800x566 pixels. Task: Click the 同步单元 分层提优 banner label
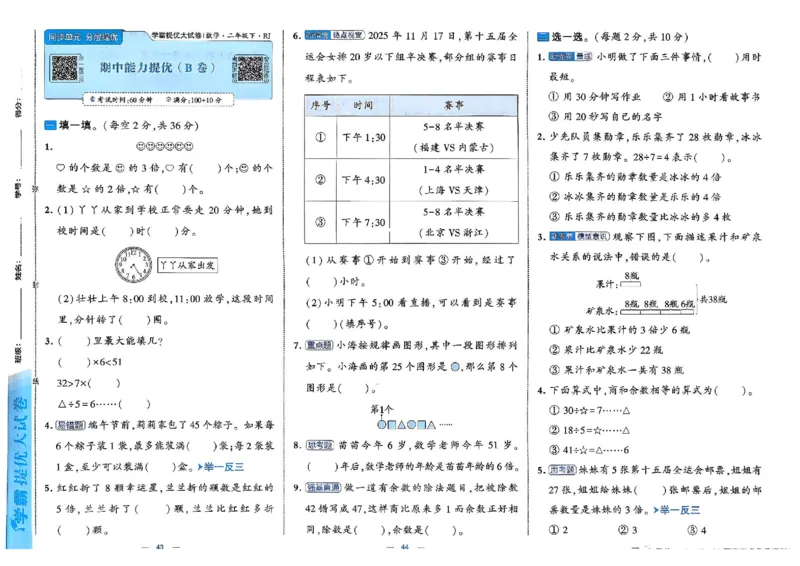click(83, 37)
